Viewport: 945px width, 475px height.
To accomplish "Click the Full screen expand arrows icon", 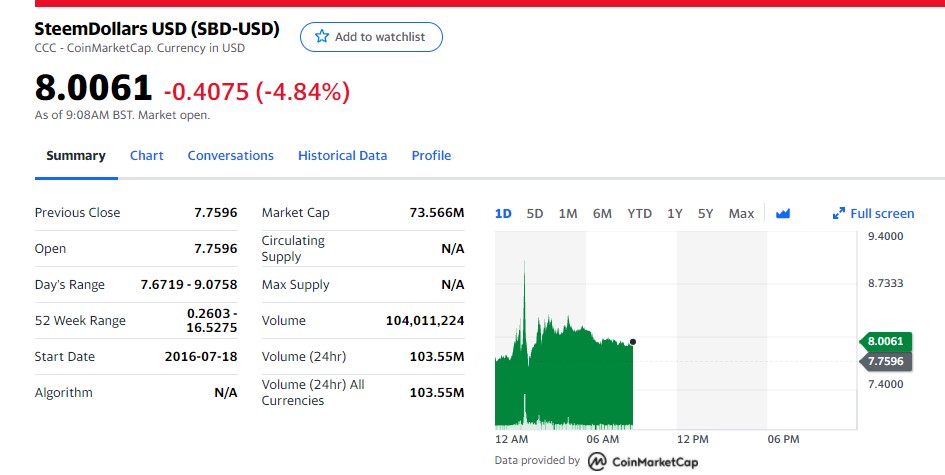I will coord(838,213).
